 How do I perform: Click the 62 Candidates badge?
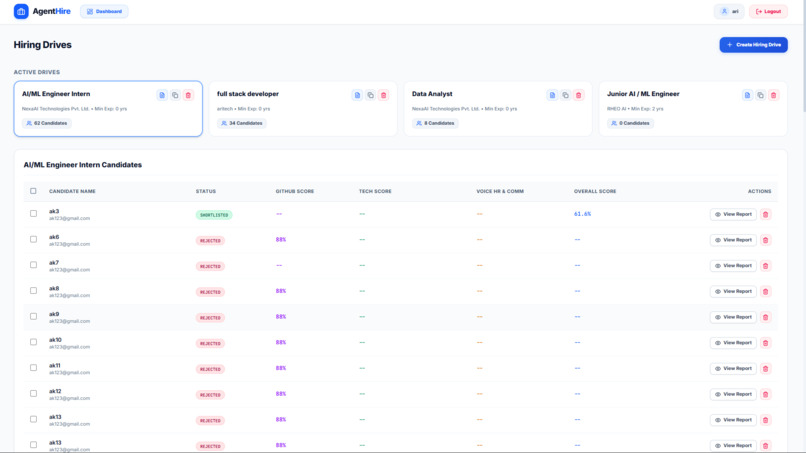click(47, 123)
